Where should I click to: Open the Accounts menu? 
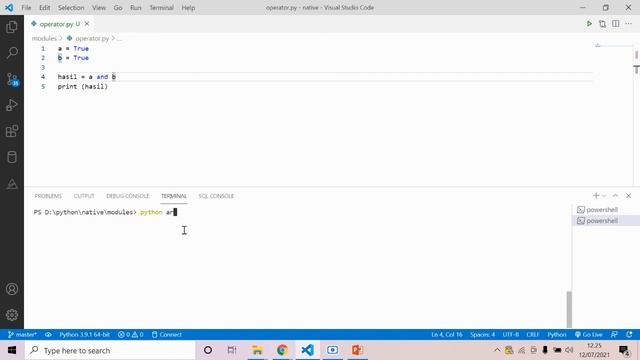(x=12, y=289)
